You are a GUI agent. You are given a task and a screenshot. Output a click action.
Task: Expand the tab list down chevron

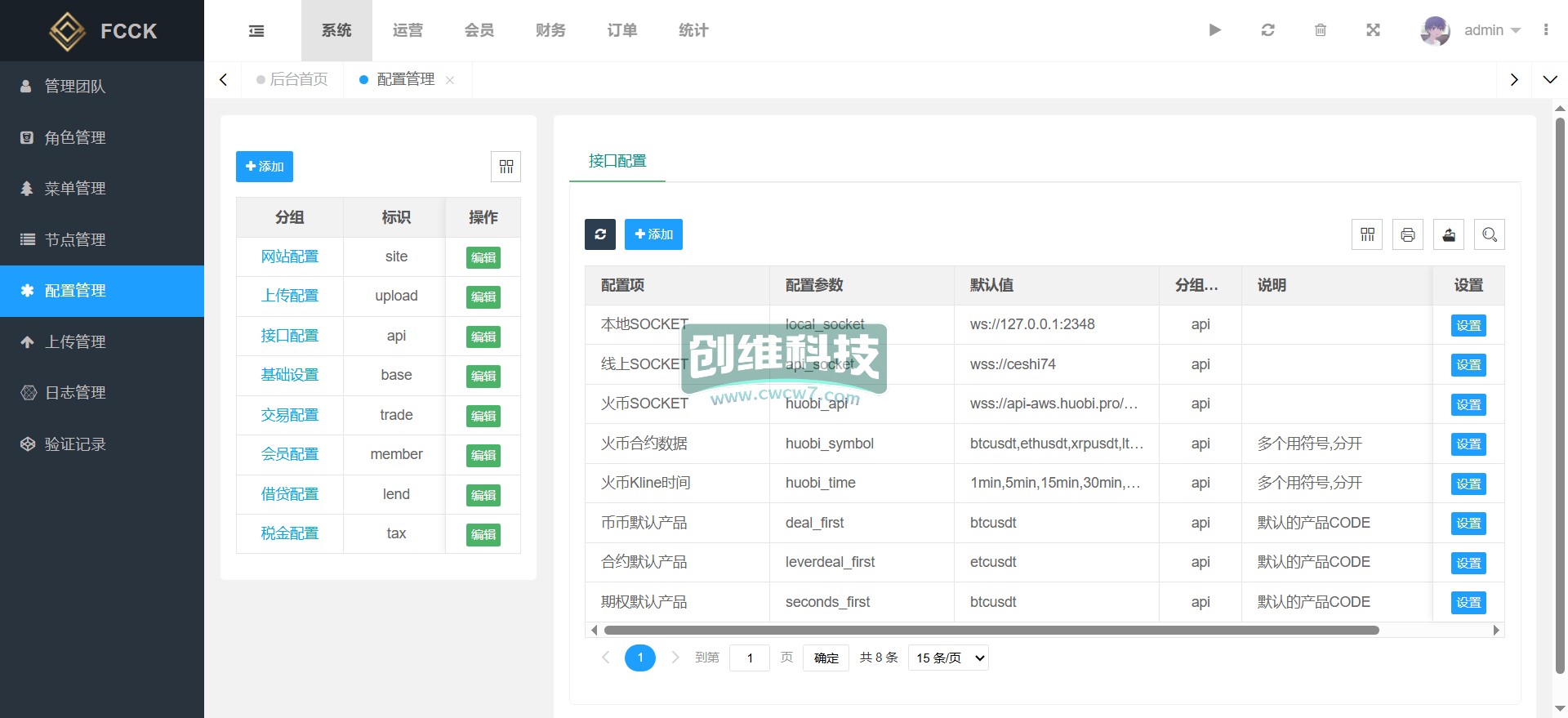point(1549,79)
